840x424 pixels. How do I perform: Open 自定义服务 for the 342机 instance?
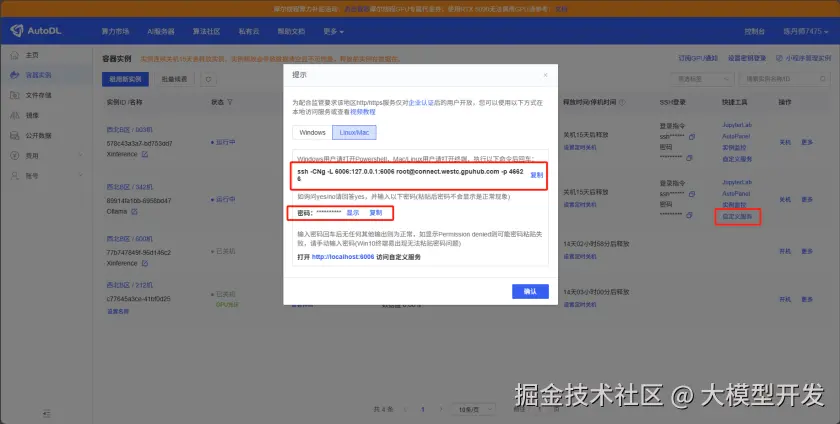coord(737,217)
